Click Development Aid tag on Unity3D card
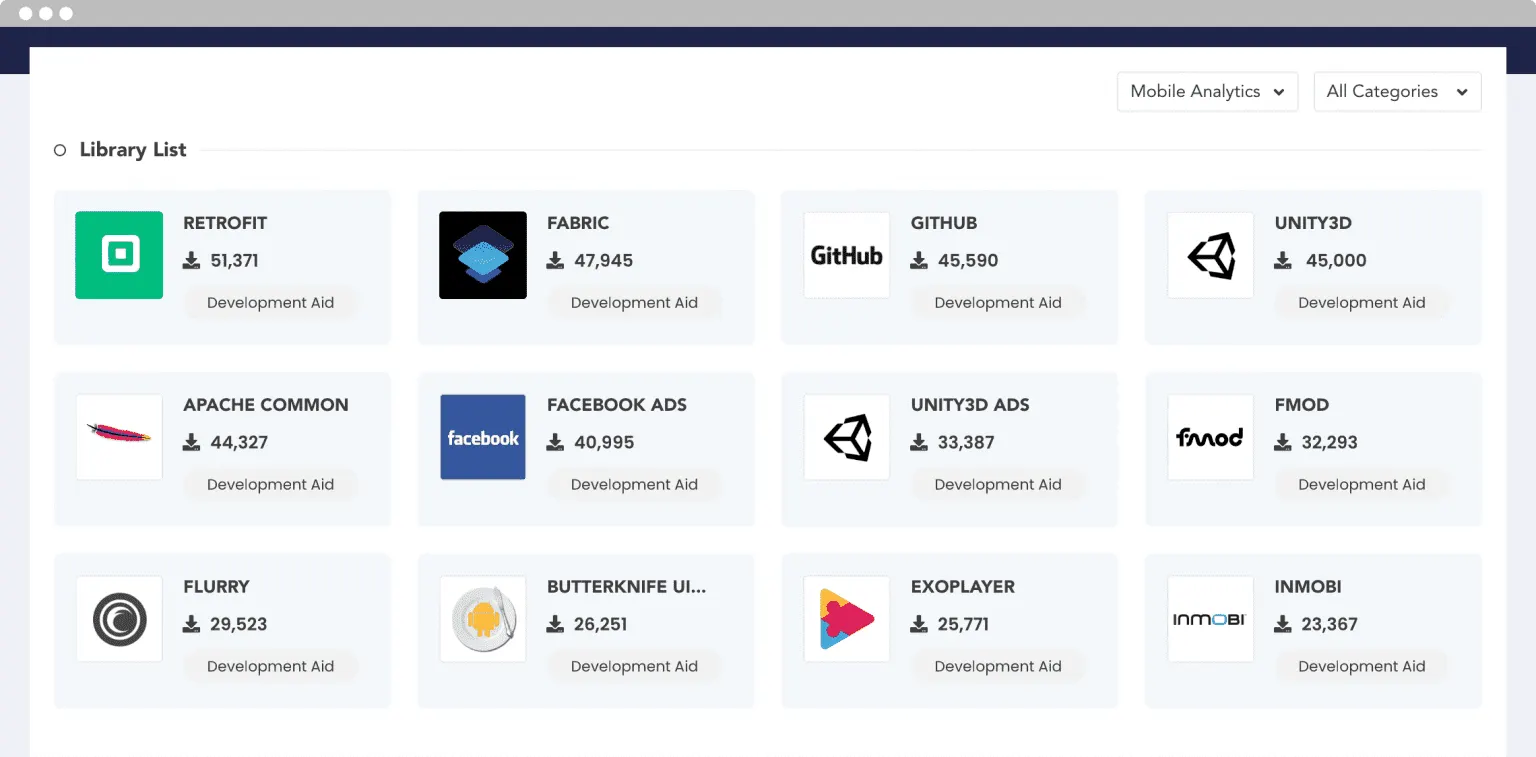 (x=1362, y=303)
